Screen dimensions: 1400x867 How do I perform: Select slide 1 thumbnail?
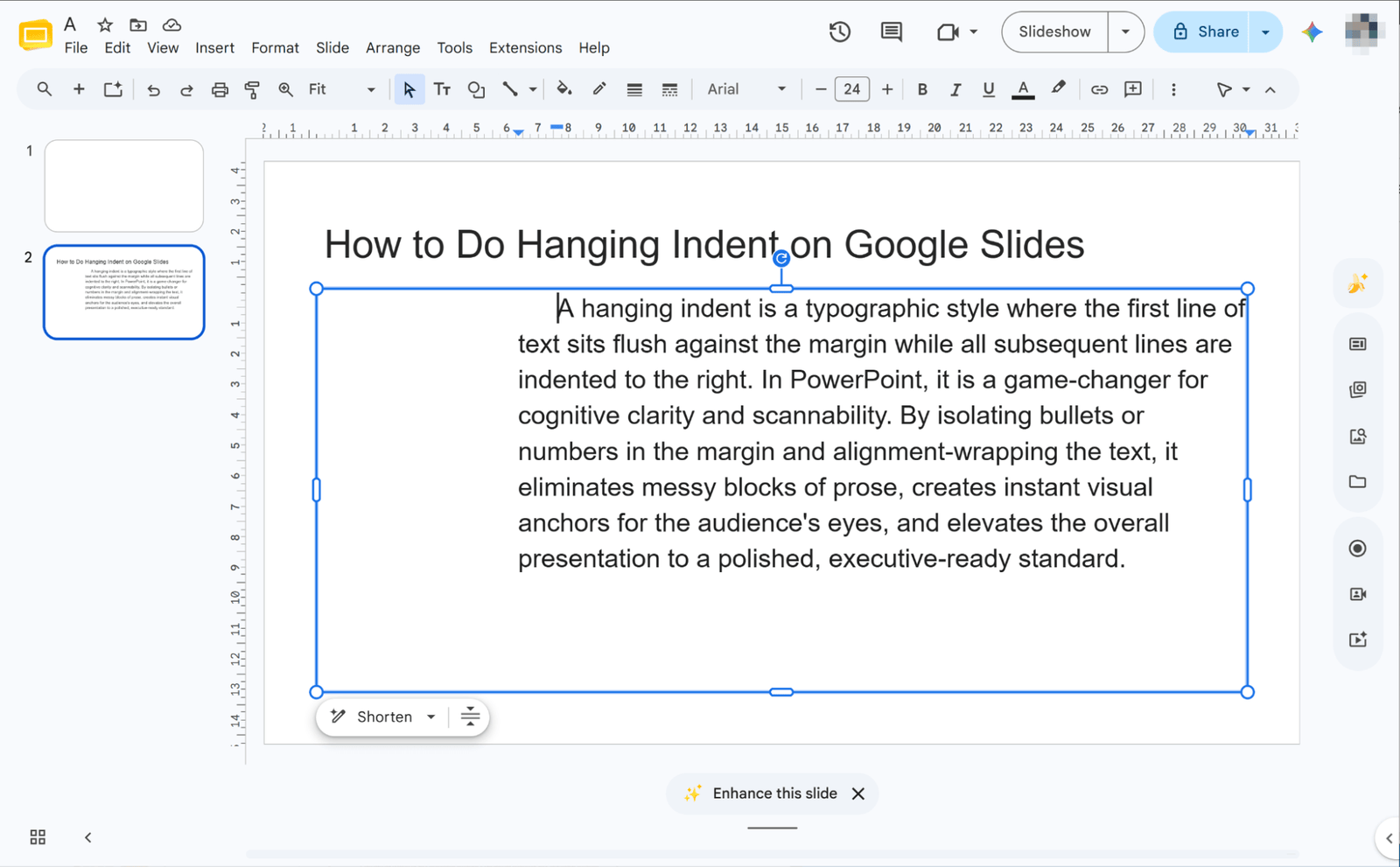(x=124, y=185)
